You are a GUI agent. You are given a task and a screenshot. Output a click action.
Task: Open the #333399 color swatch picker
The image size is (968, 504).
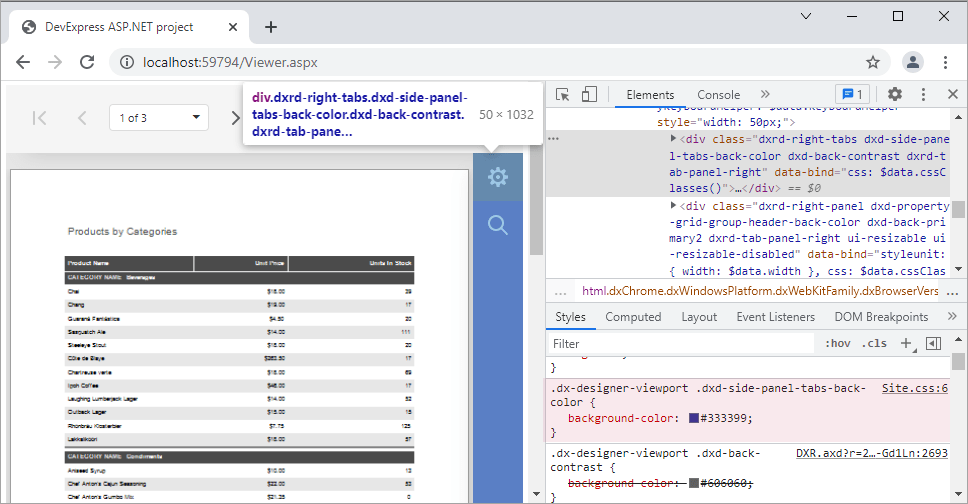694,418
